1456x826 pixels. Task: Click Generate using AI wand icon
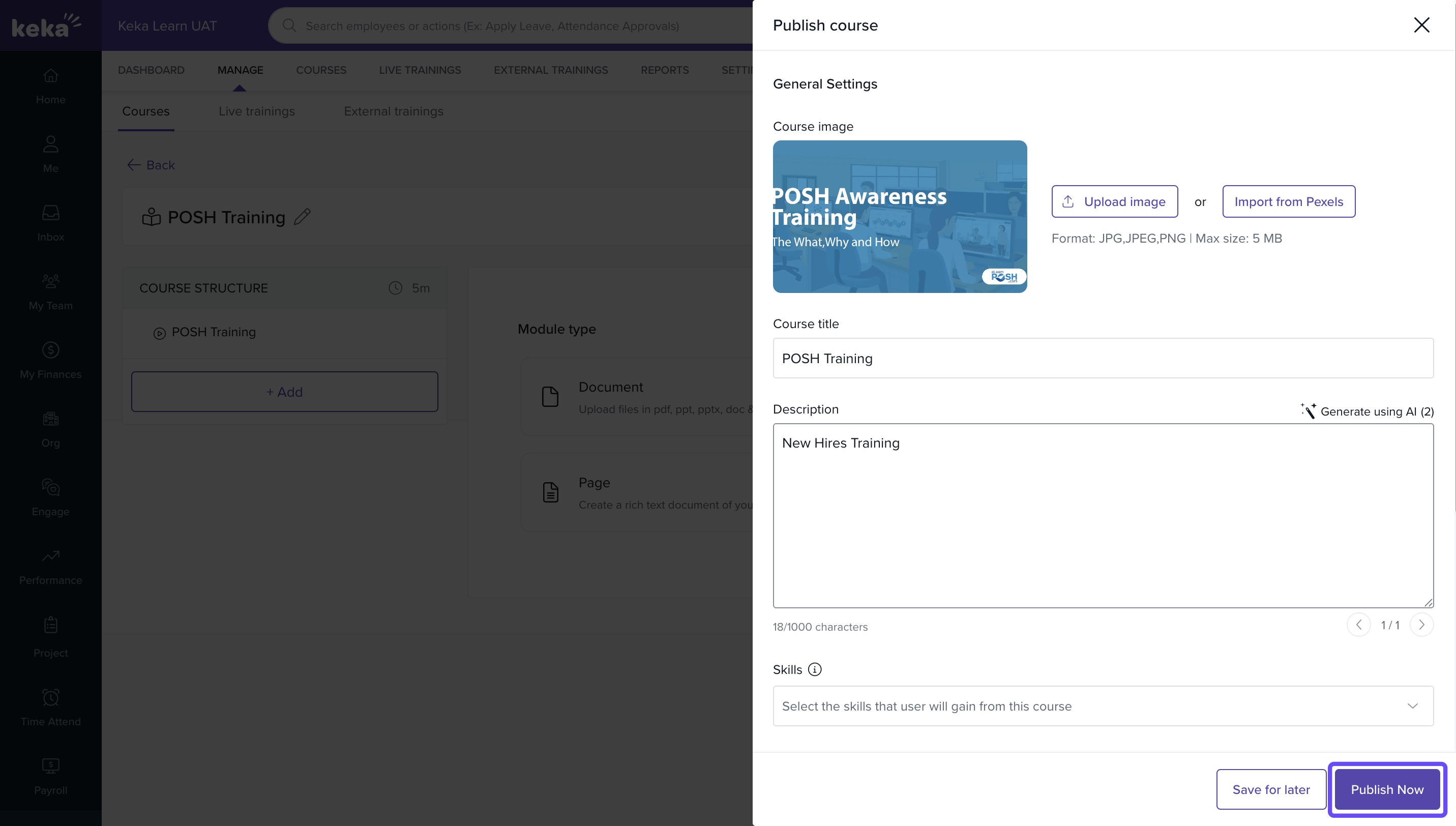click(x=1308, y=411)
